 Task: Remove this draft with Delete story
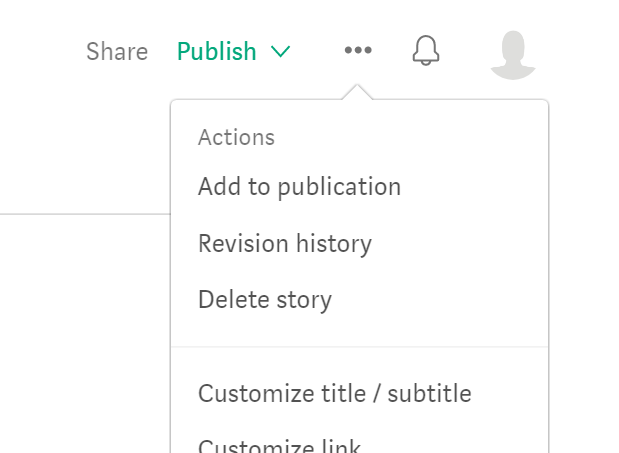[265, 299]
